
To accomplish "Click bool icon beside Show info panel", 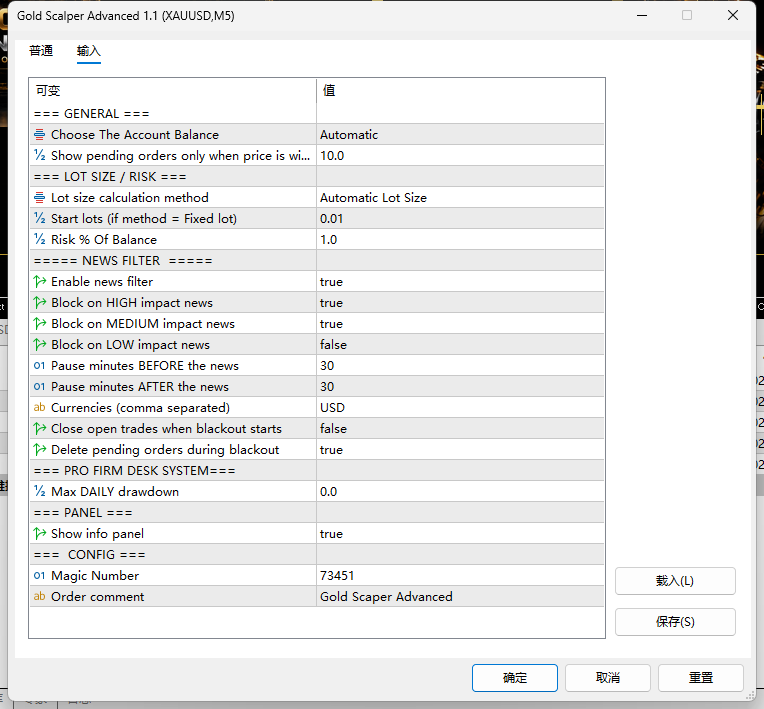I will pyautogui.click(x=39, y=534).
